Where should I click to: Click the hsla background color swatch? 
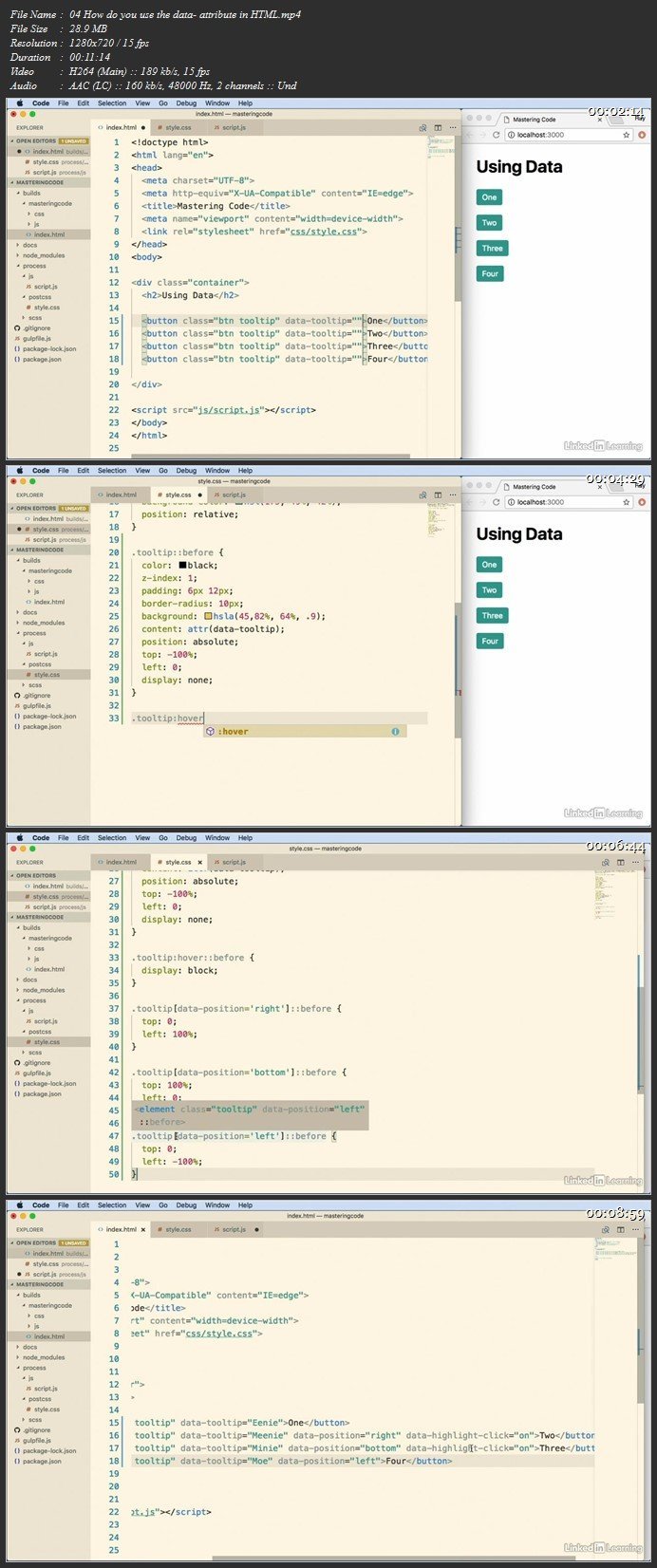[208, 616]
